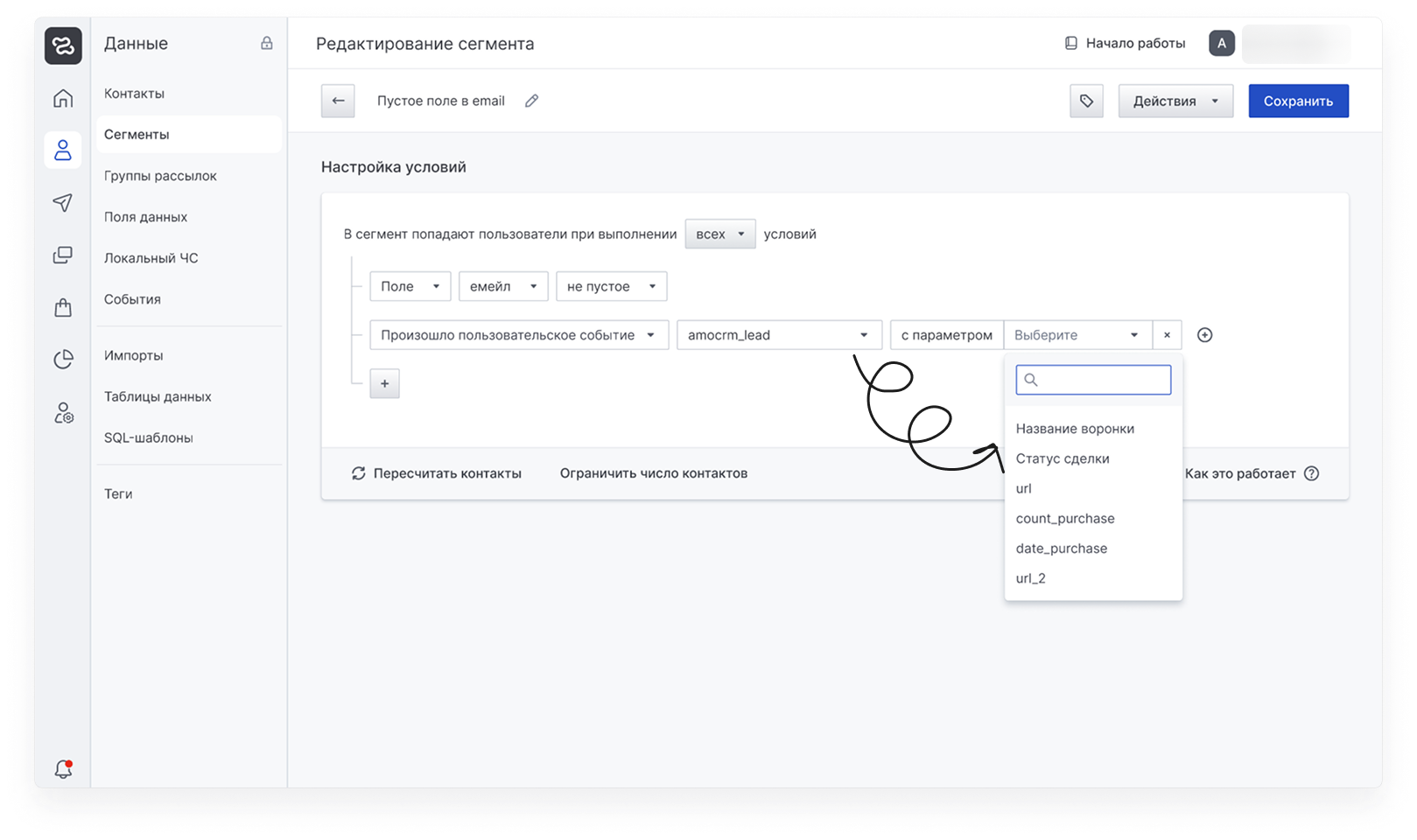Open the 'не пустое' operator dropdown
Screen dimensions: 1417x840
(x=611, y=286)
